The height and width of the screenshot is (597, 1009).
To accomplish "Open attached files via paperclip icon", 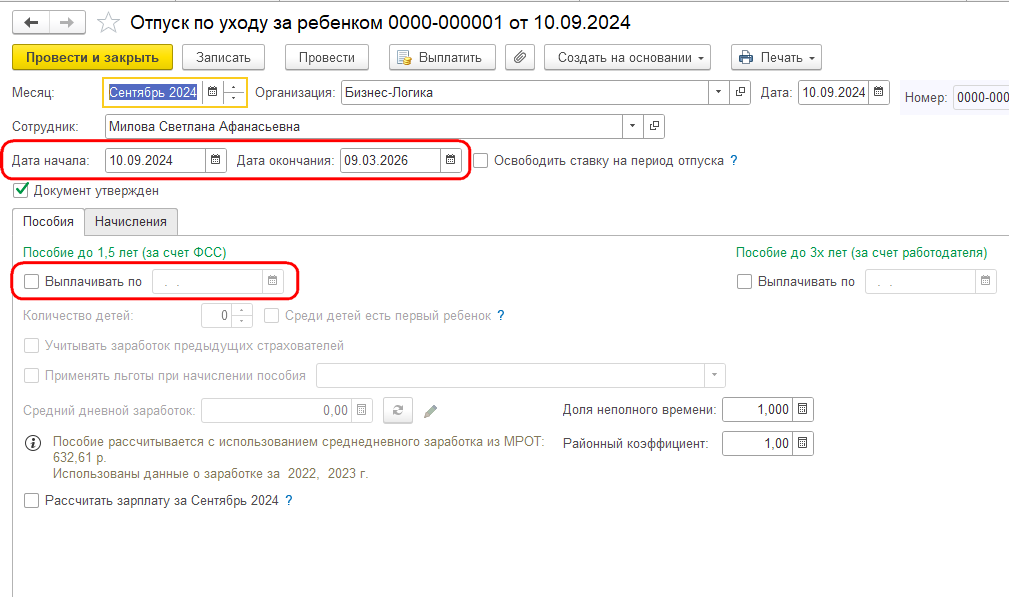I will pos(520,57).
